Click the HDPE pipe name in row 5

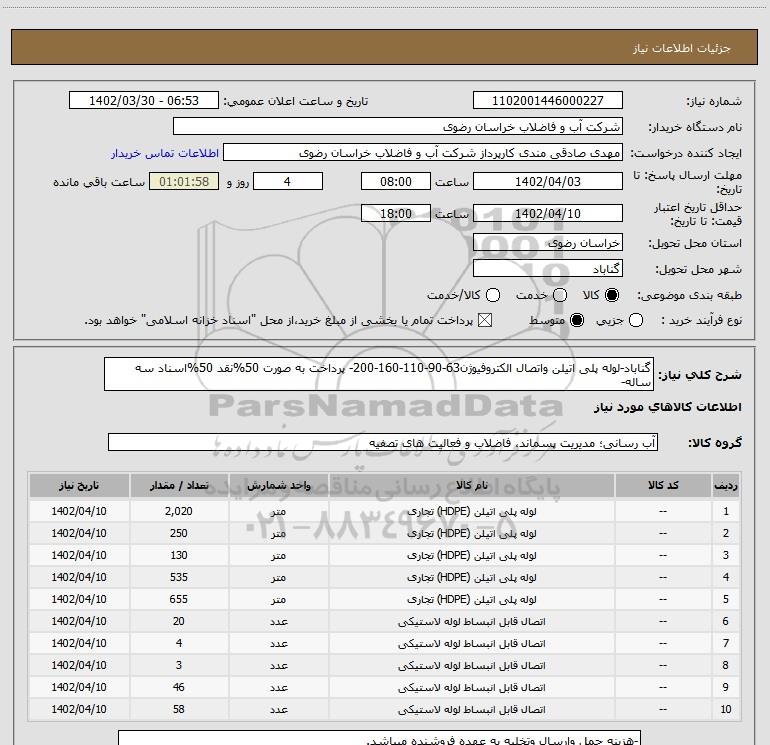point(471,600)
